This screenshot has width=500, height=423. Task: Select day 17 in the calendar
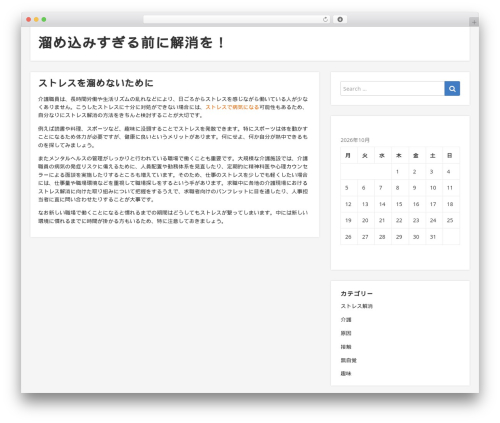[x=433, y=204]
